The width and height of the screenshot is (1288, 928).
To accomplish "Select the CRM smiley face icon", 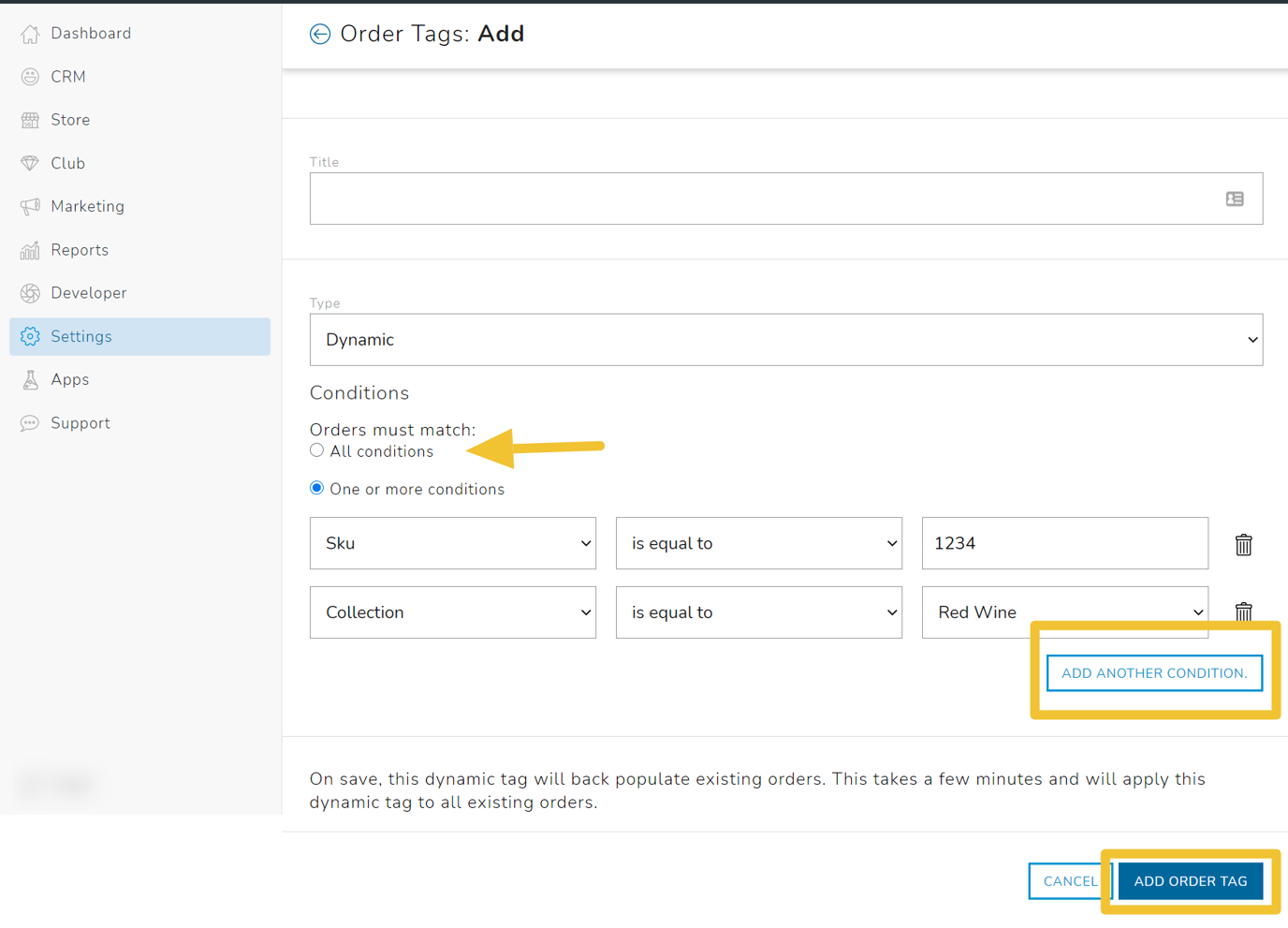I will tap(31, 76).
